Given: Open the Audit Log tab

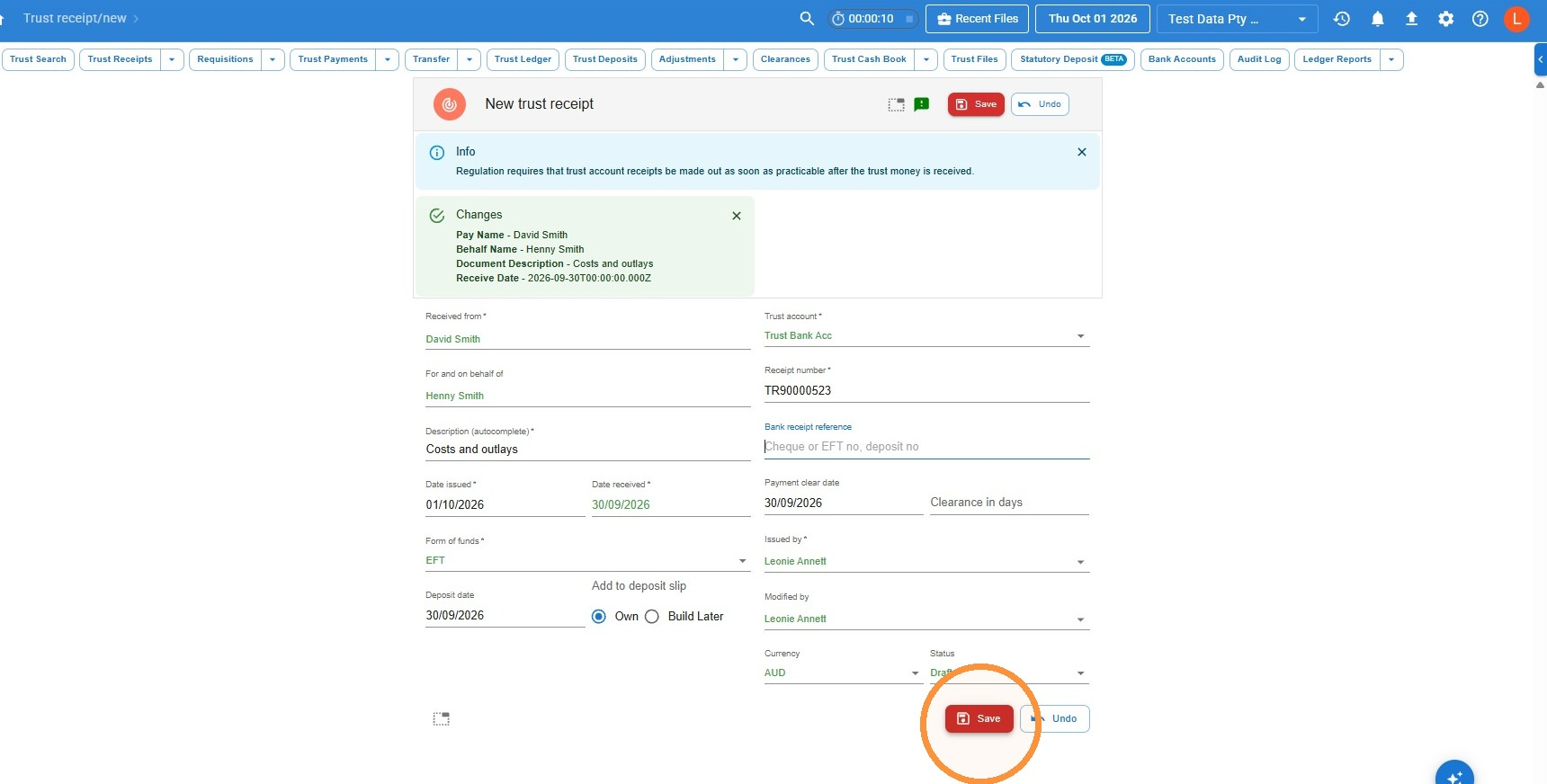Looking at the screenshot, I should pos(1259,59).
